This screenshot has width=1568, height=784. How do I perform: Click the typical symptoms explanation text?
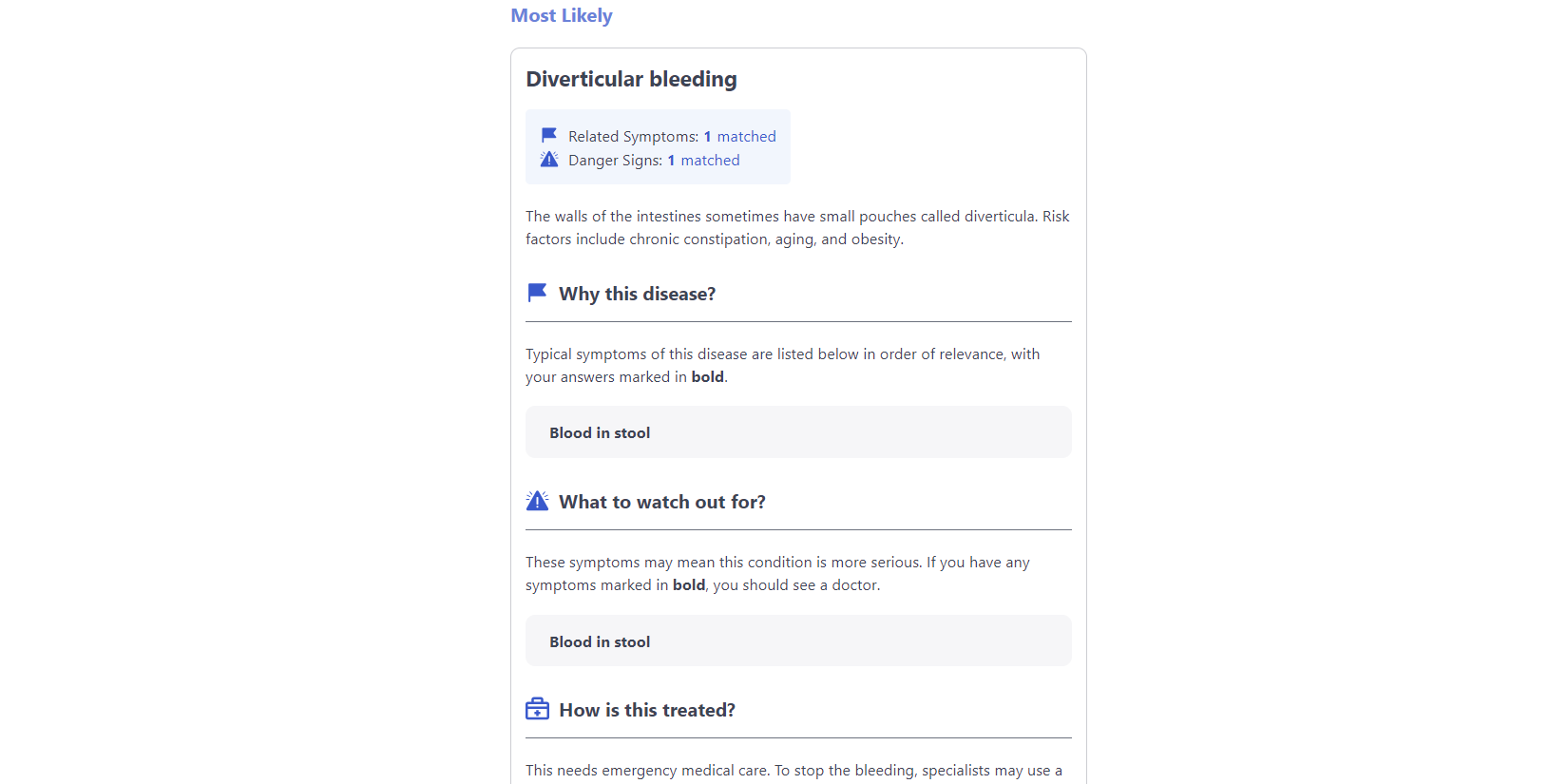[x=782, y=366]
